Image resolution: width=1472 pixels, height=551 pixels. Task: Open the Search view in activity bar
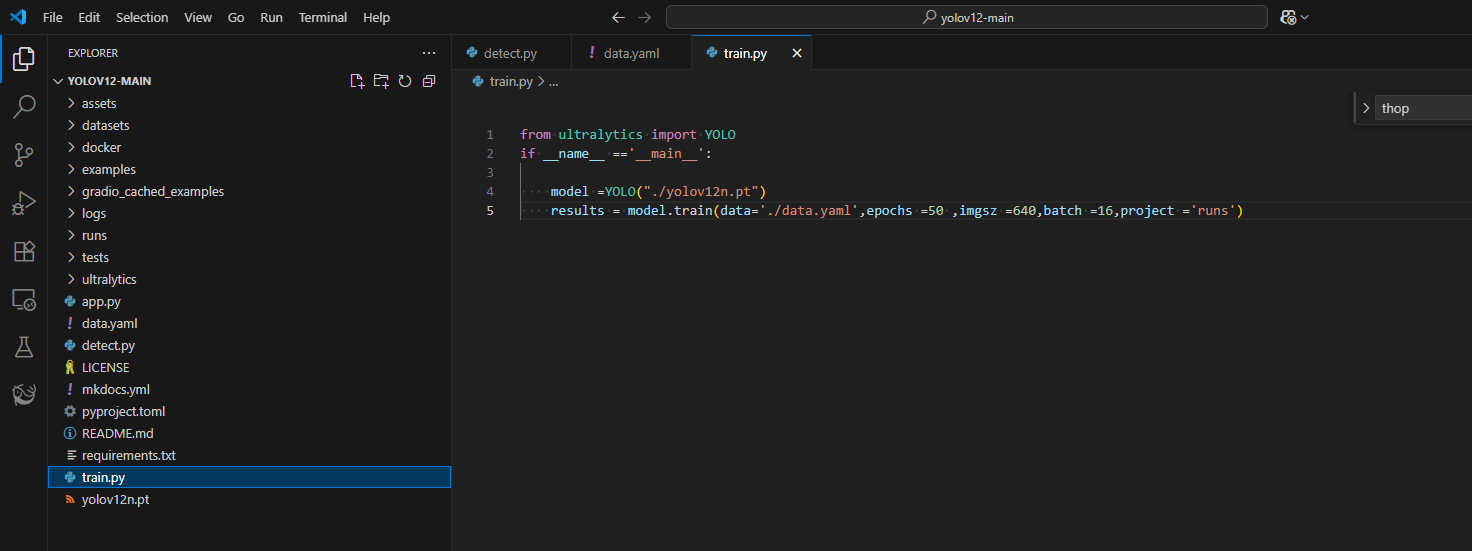[24, 106]
